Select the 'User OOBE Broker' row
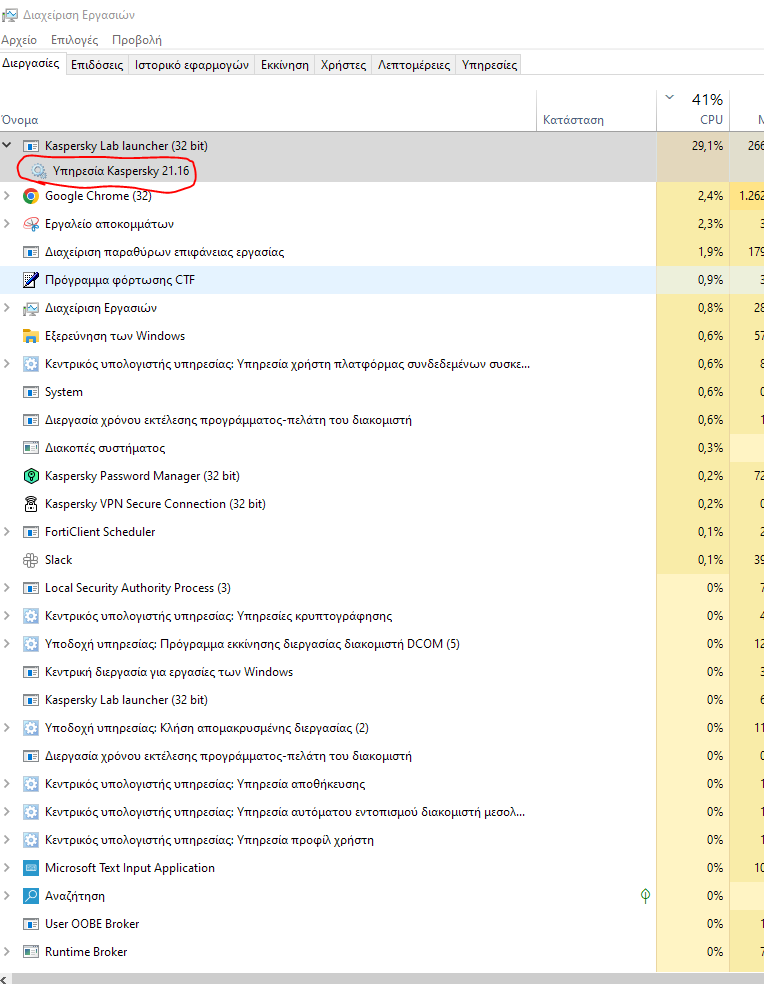 click(382, 924)
